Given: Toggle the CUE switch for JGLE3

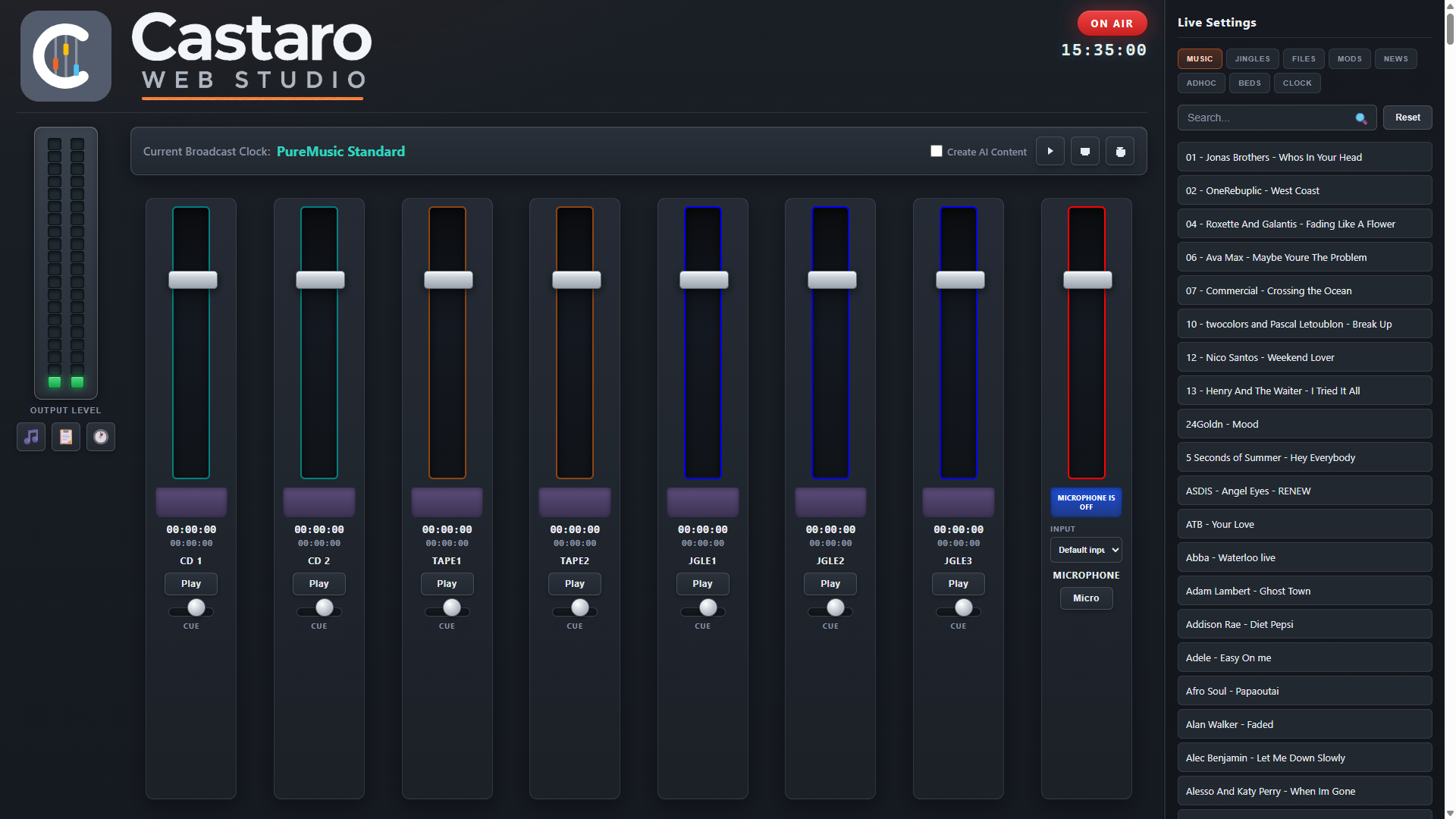Looking at the screenshot, I should [959, 608].
